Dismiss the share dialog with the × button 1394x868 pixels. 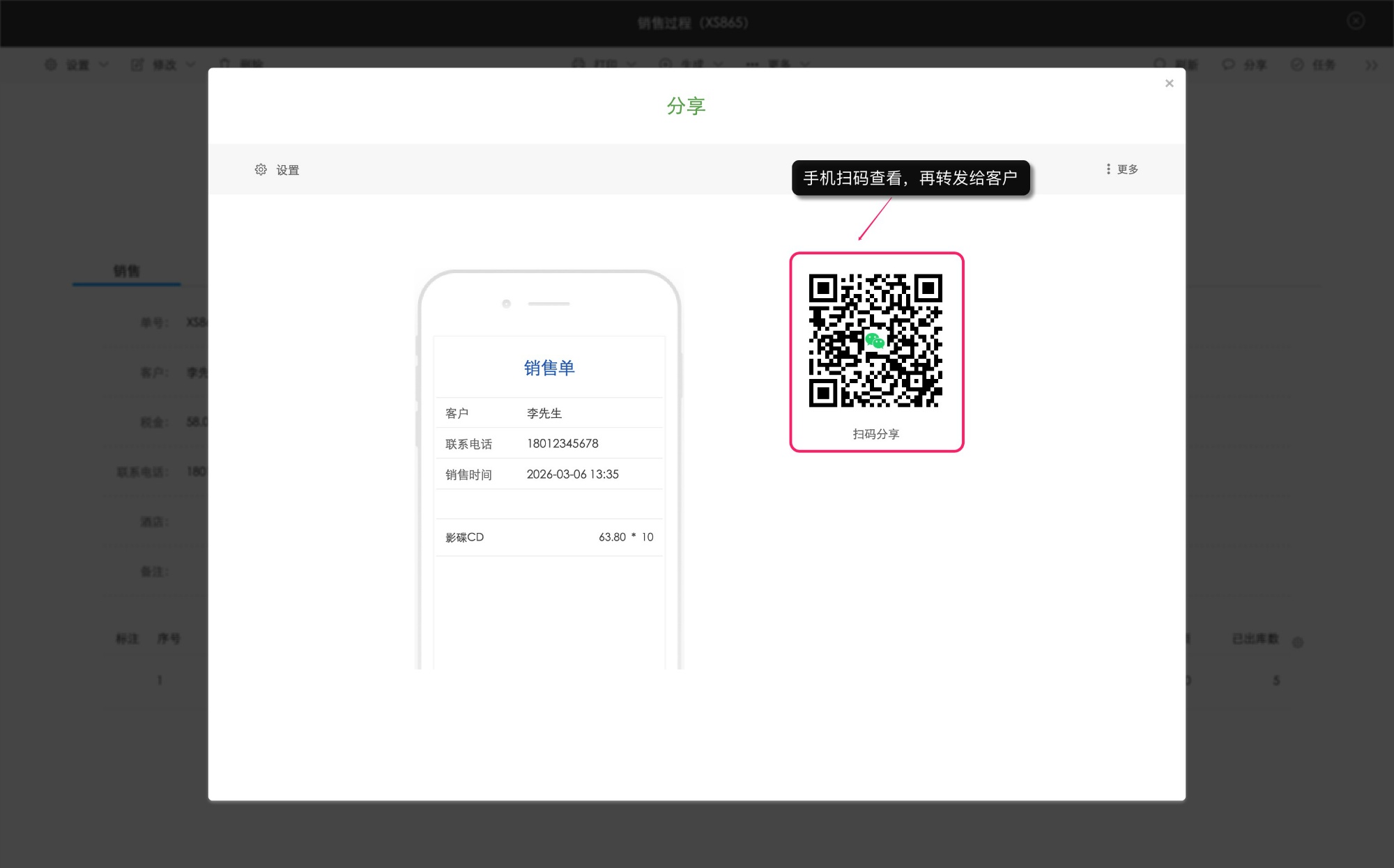click(1170, 83)
